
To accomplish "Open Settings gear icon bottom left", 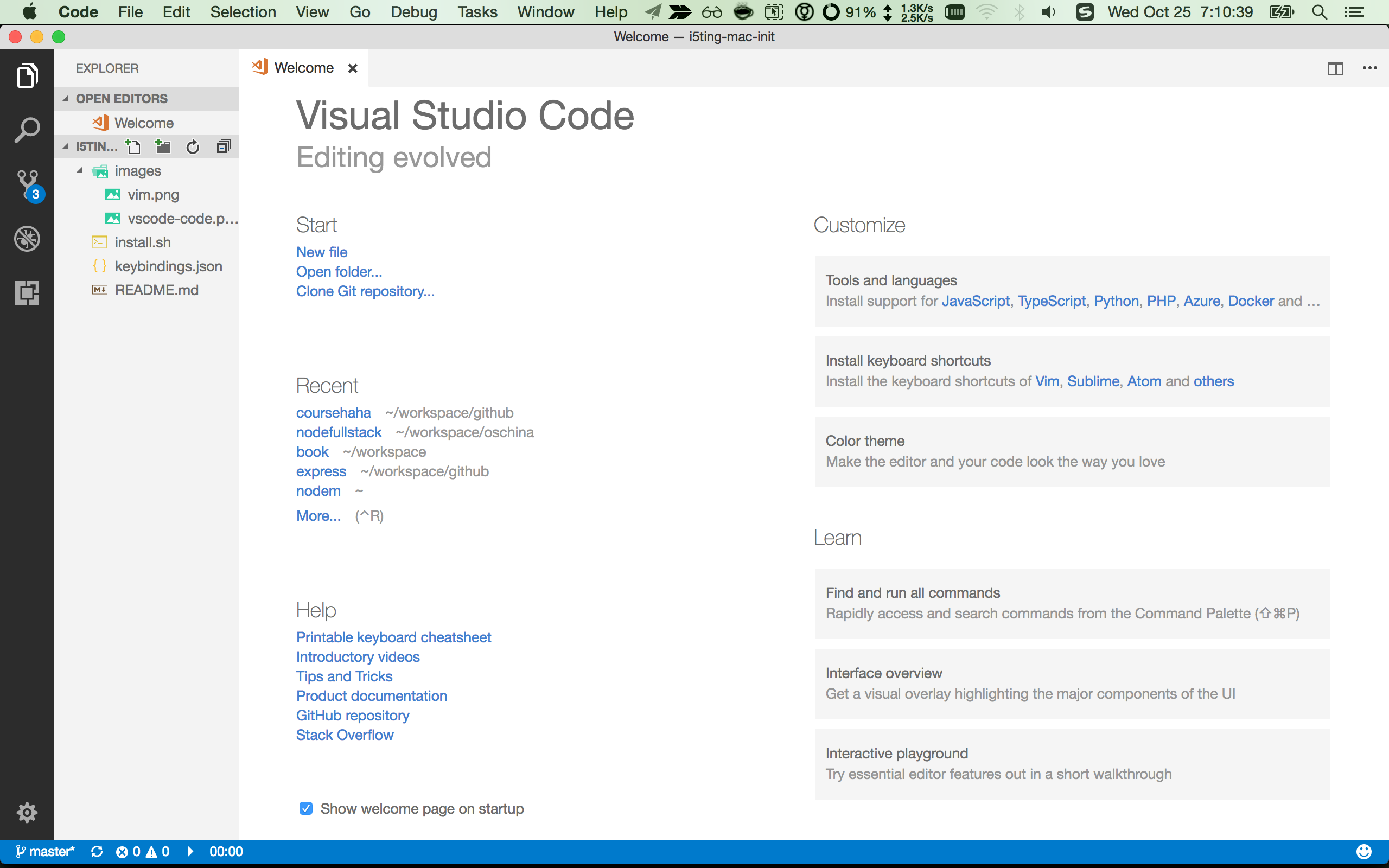I will 27,812.
